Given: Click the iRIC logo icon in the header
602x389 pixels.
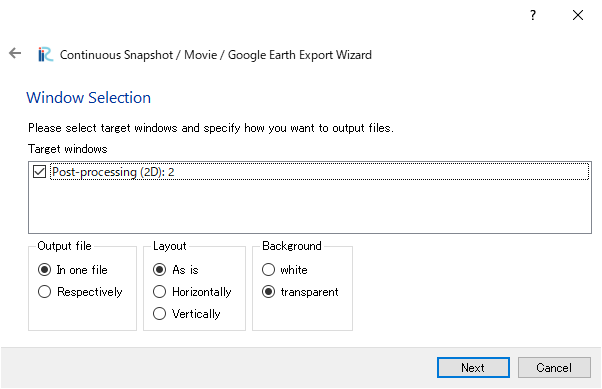Looking at the screenshot, I should click(x=45, y=55).
